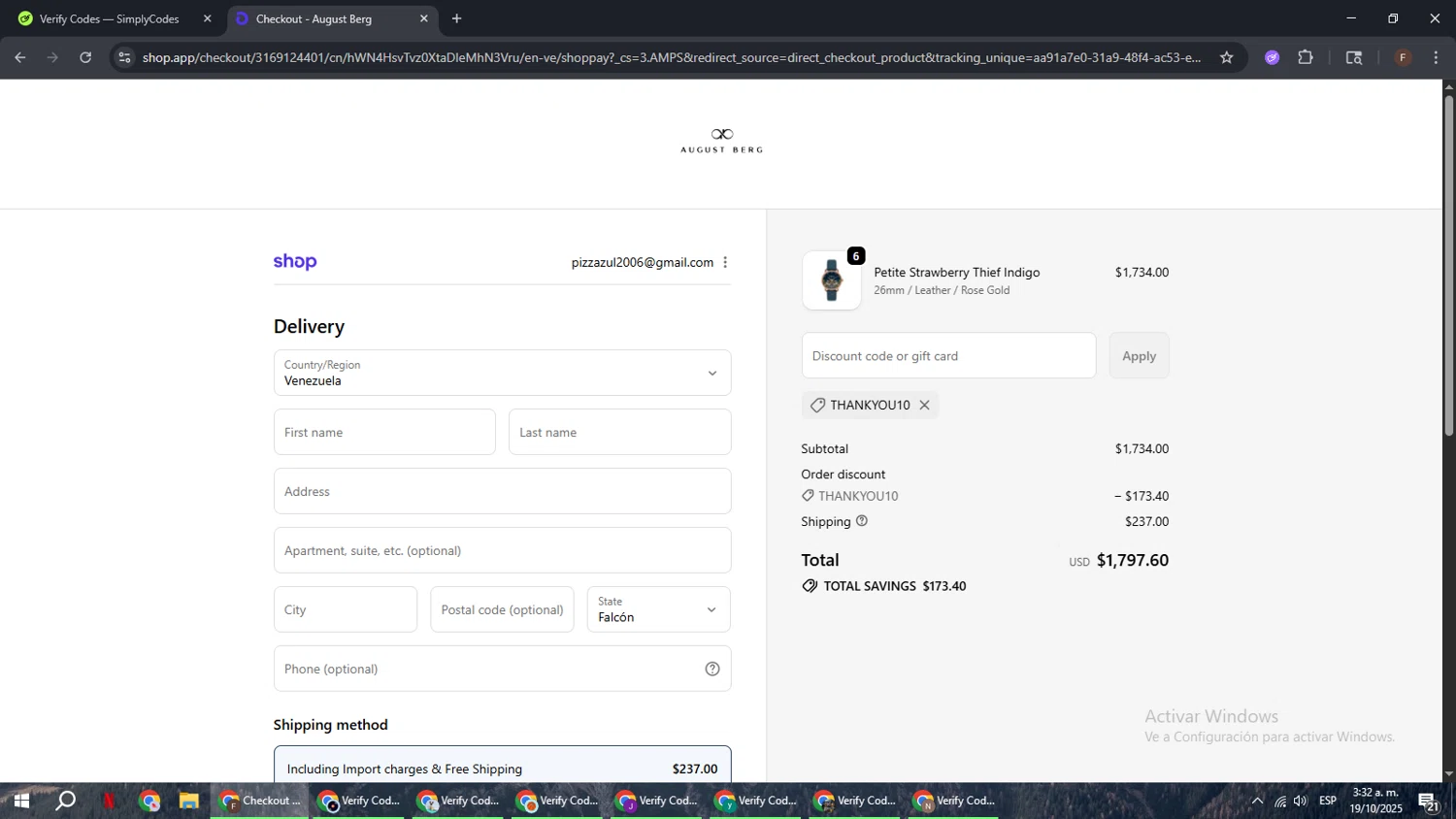Click into the Address field
Screen dimensions: 1456x819
502,491
